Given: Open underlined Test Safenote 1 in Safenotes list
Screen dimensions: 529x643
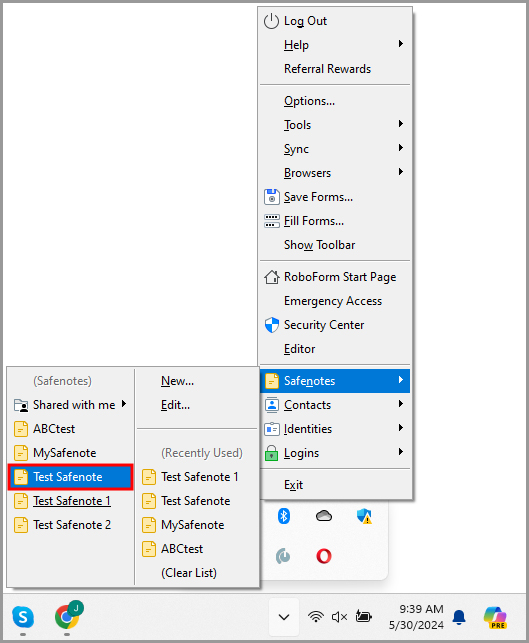Looking at the screenshot, I should click(x=70, y=501).
